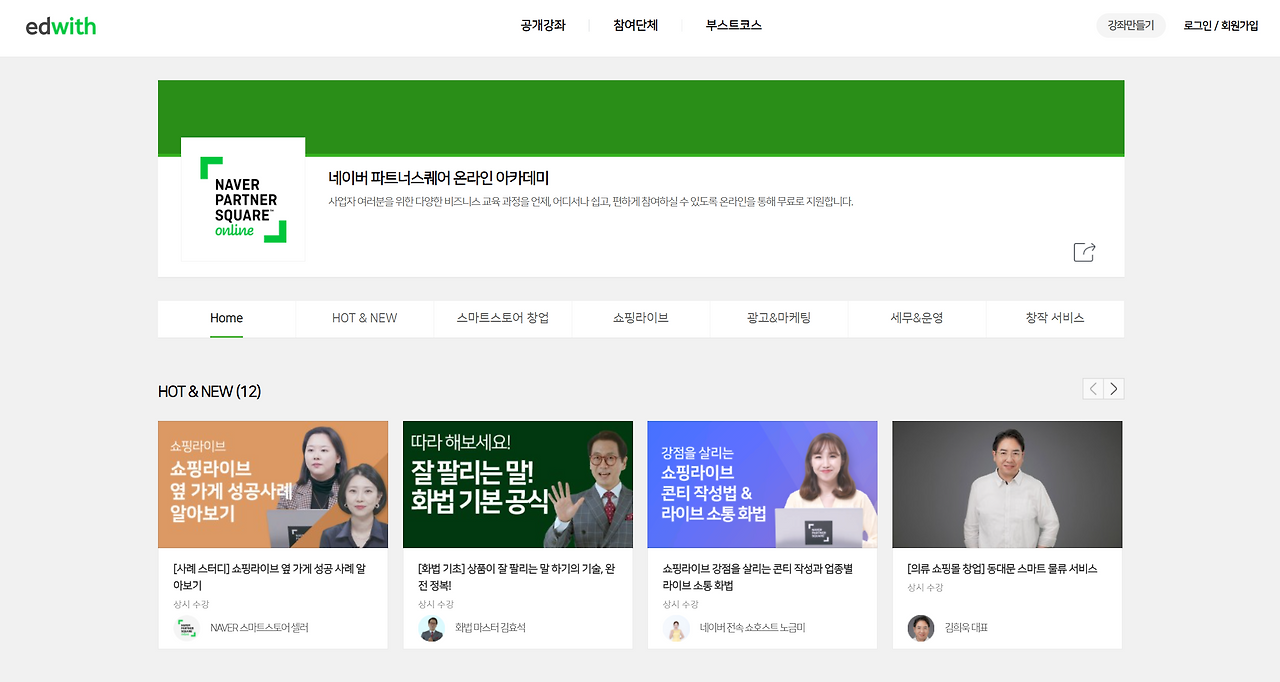The image size is (1280, 682).
Task: Click 김희옥 대표's profile avatar
Action: click(x=921, y=628)
